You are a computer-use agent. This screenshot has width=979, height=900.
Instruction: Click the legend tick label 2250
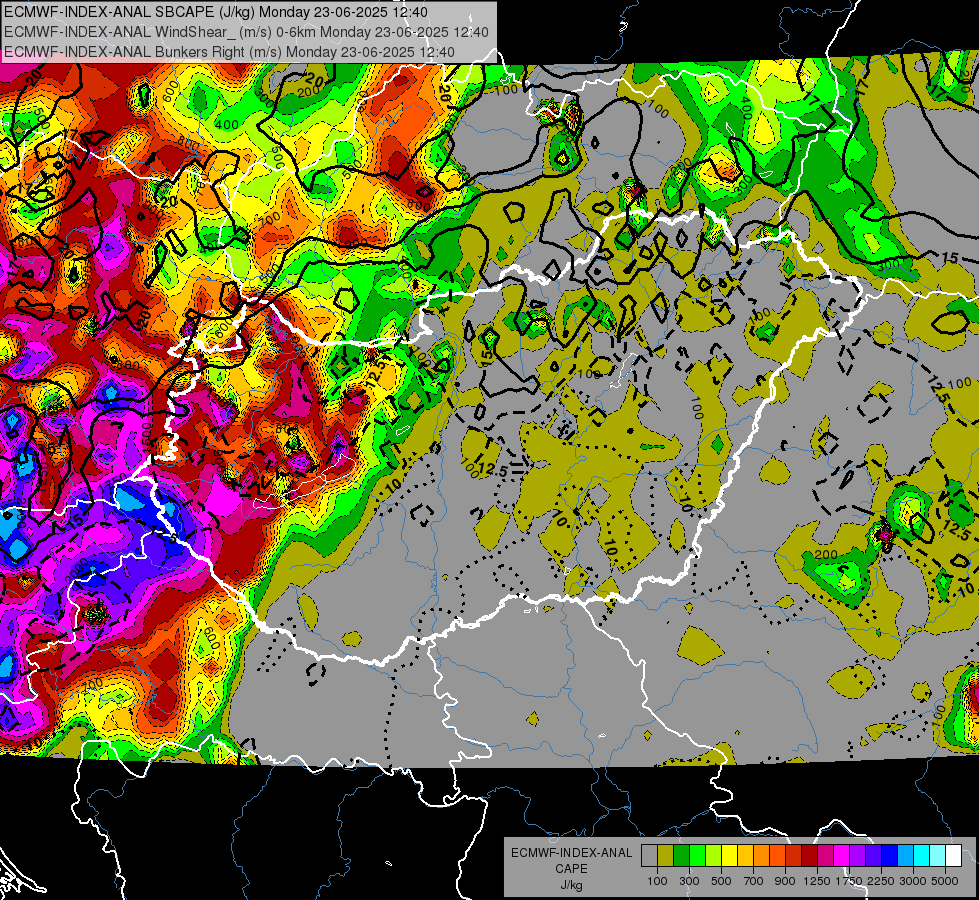880,881
